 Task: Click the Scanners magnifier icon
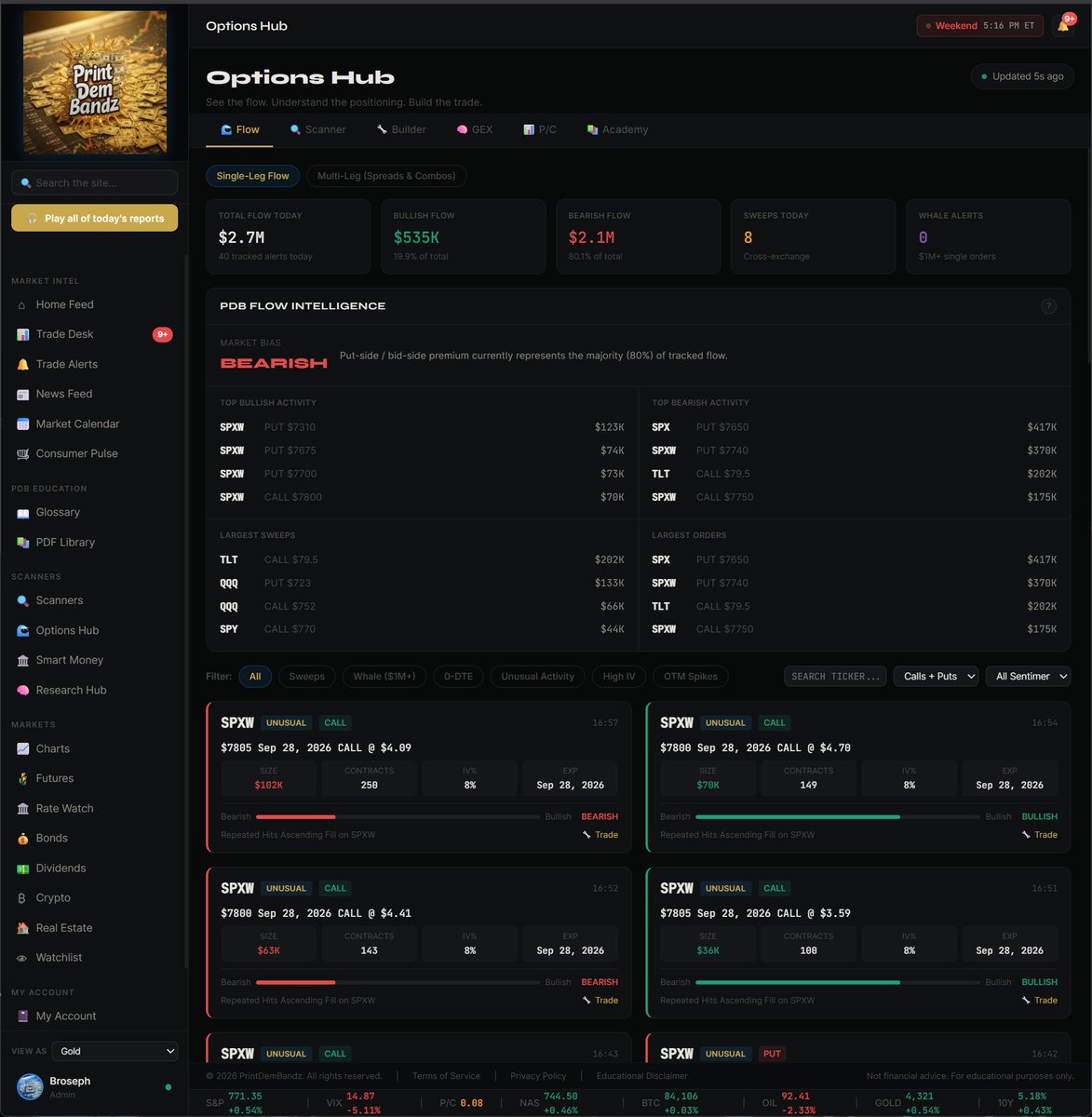coord(22,600)
